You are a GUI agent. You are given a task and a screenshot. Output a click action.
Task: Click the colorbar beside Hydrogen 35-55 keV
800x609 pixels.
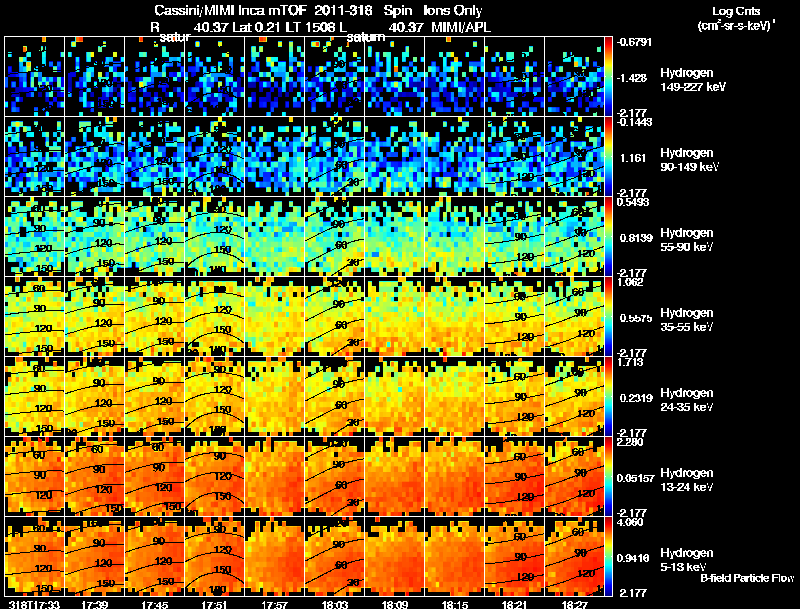click(x=608, y=316)
